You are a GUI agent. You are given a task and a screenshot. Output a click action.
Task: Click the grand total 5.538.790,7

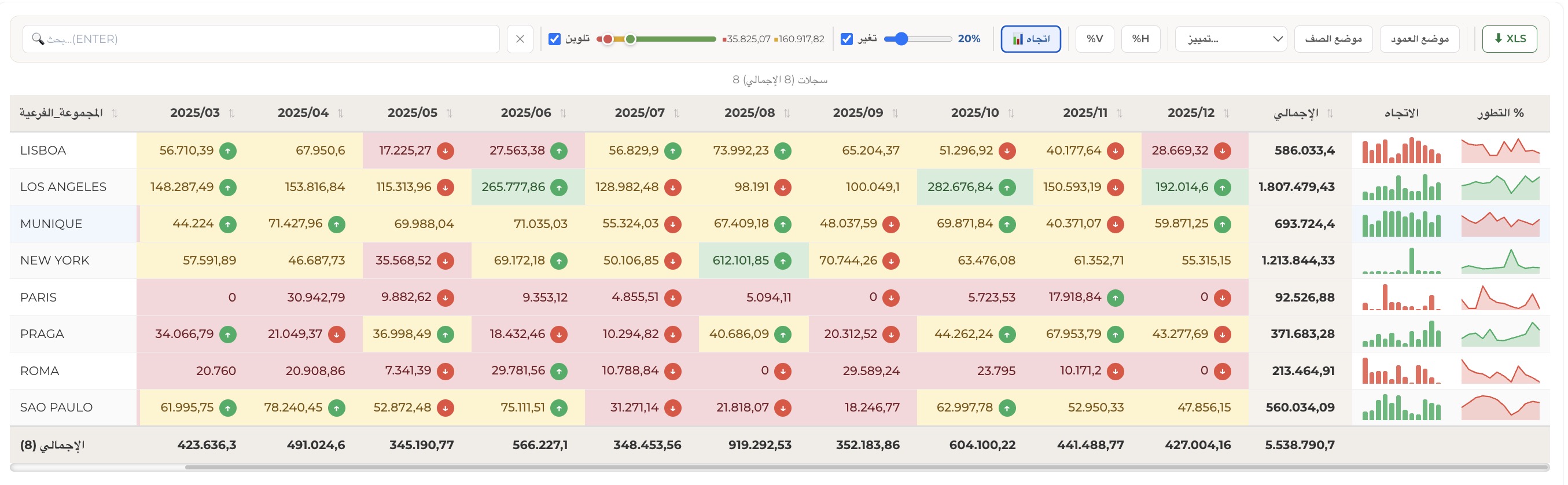(1300, 445)
